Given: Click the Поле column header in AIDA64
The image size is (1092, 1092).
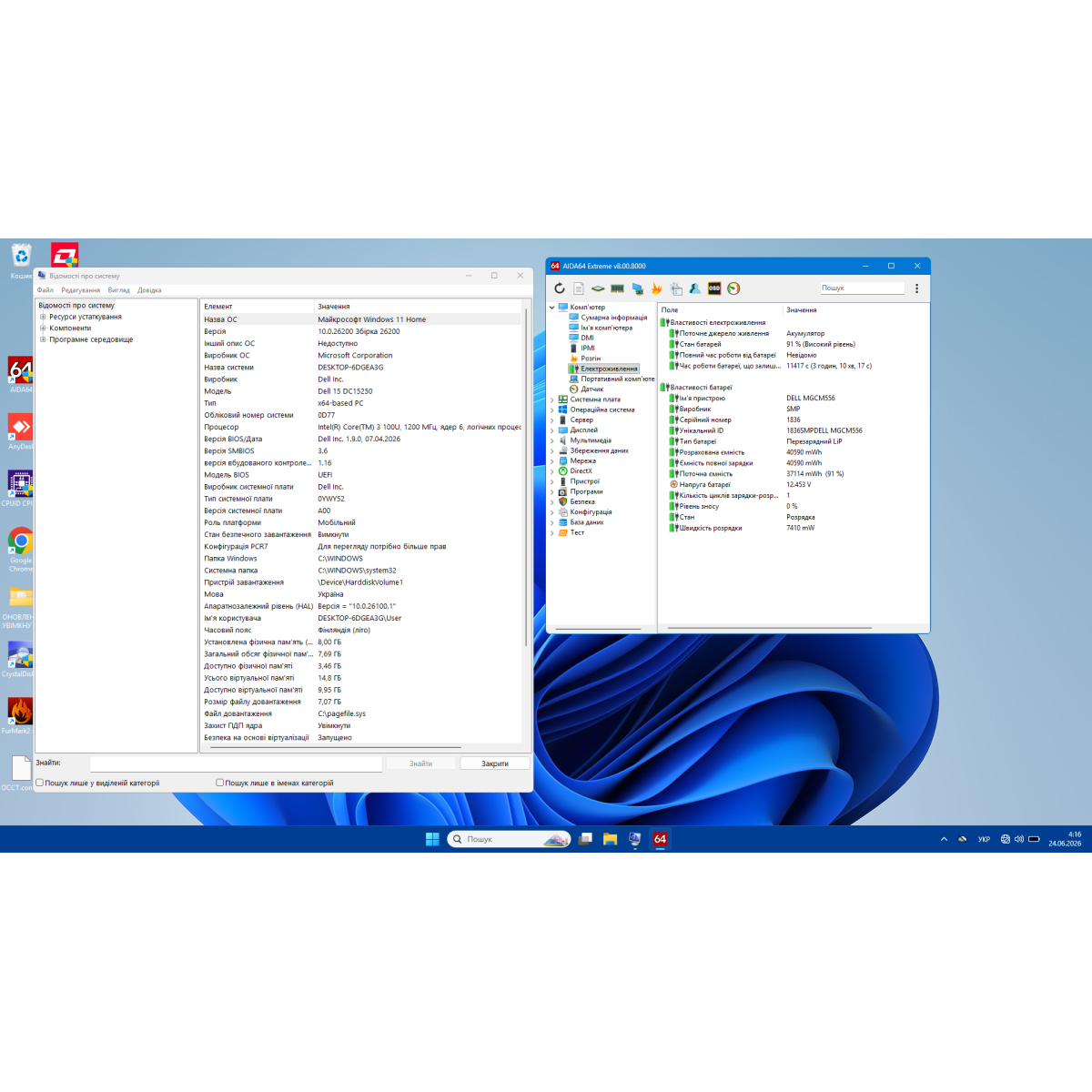Looking at the screenshot, I should (x=720, y=310).
